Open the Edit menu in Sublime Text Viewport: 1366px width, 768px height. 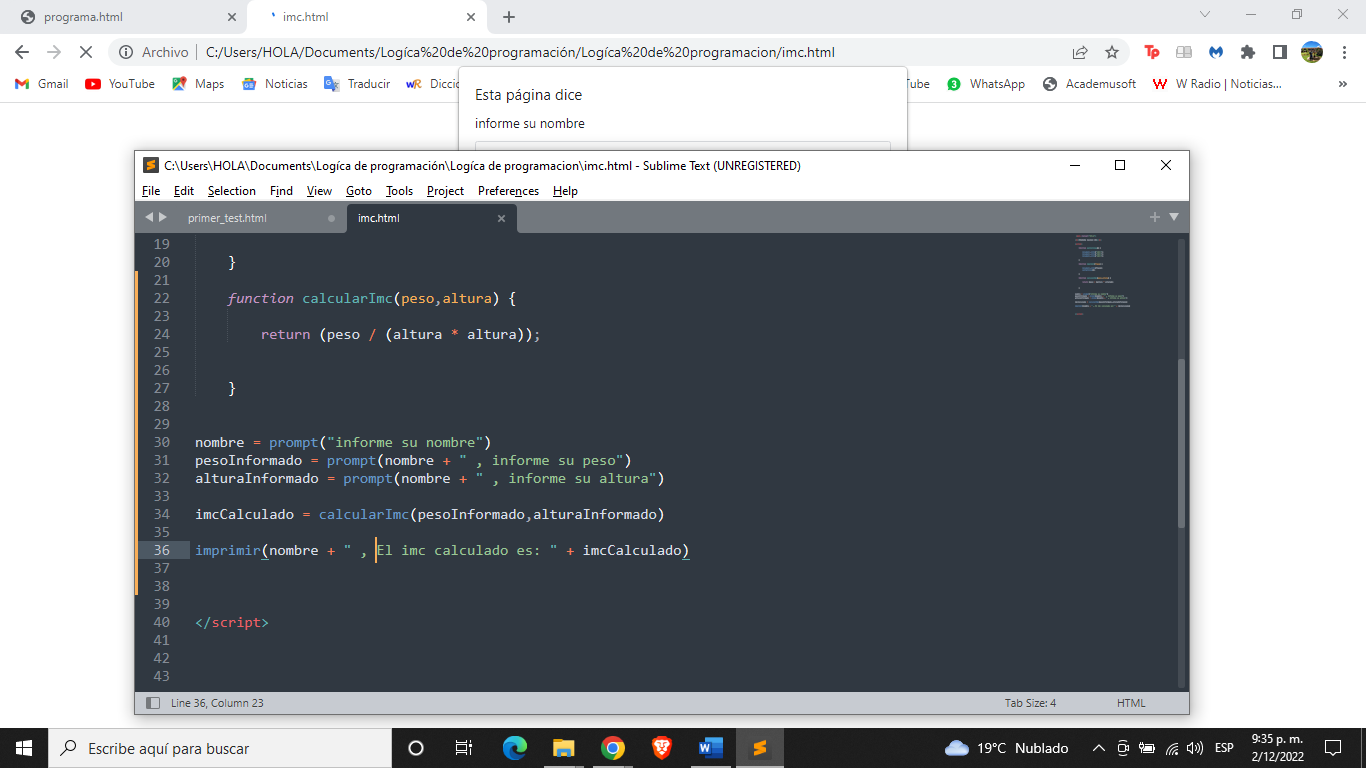coord(184,191)
